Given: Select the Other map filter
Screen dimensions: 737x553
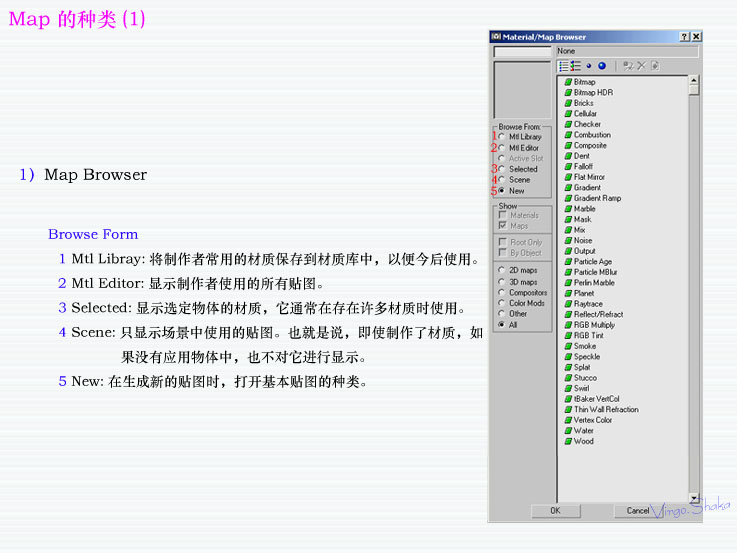Looking at the screenshot, I should click(x=502, y=314).
